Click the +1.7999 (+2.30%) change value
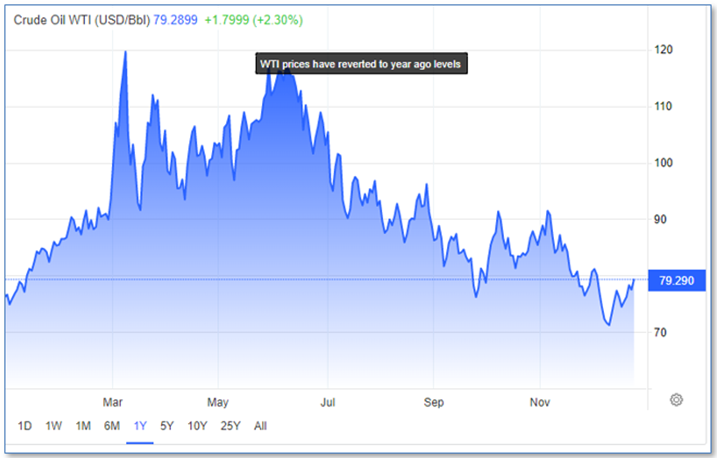 click(253, 20)
